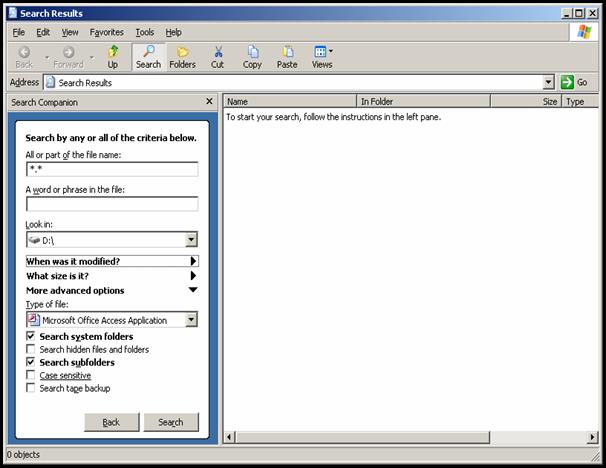Open the Favorites menu
606x468 pixels.
point(106,32)
